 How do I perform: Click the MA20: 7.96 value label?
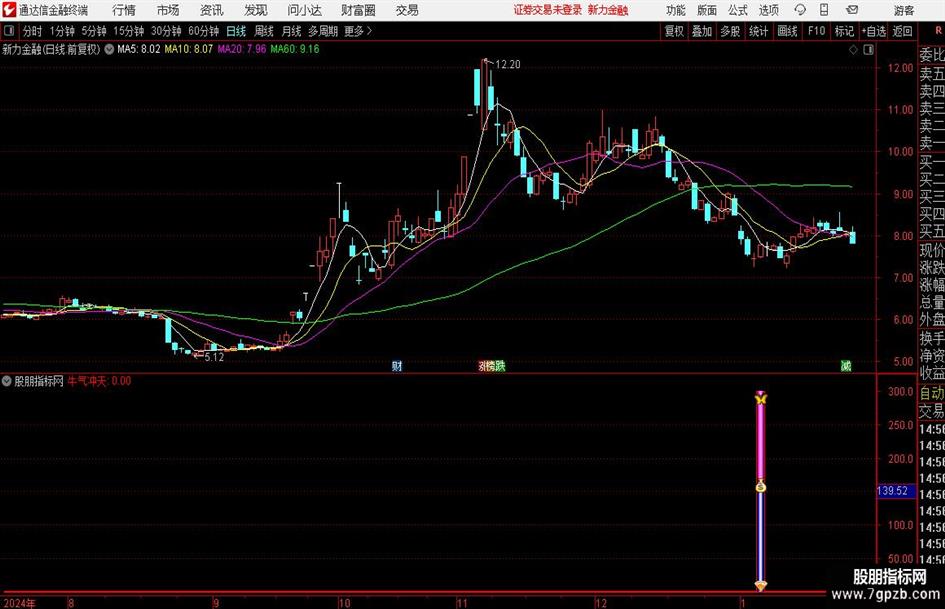(242, 49)
